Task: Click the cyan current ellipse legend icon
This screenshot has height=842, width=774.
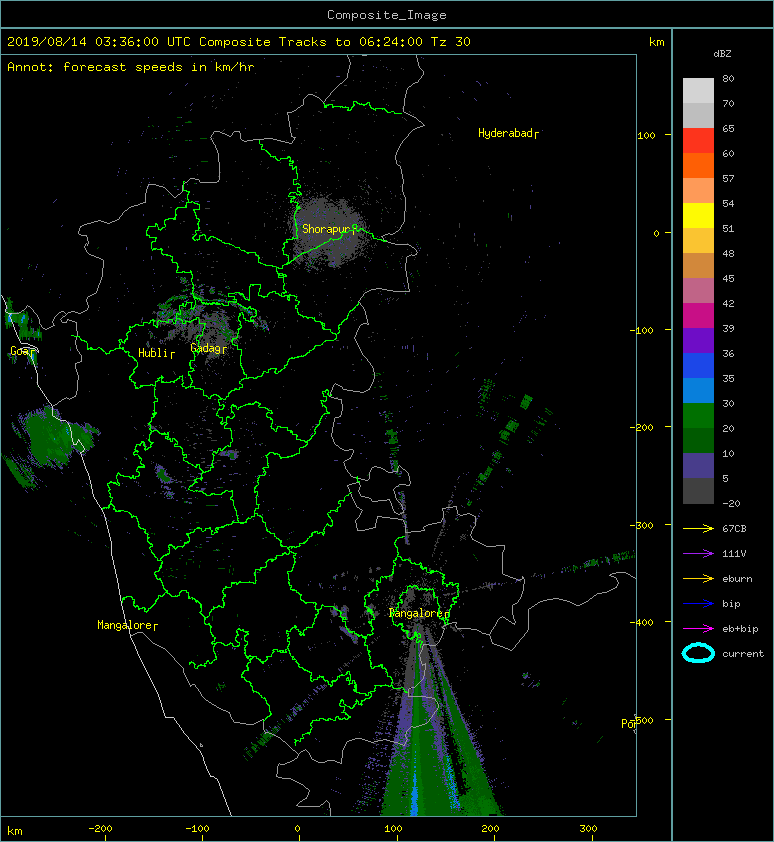Action: pyautogui.click(x=698, y=653)
